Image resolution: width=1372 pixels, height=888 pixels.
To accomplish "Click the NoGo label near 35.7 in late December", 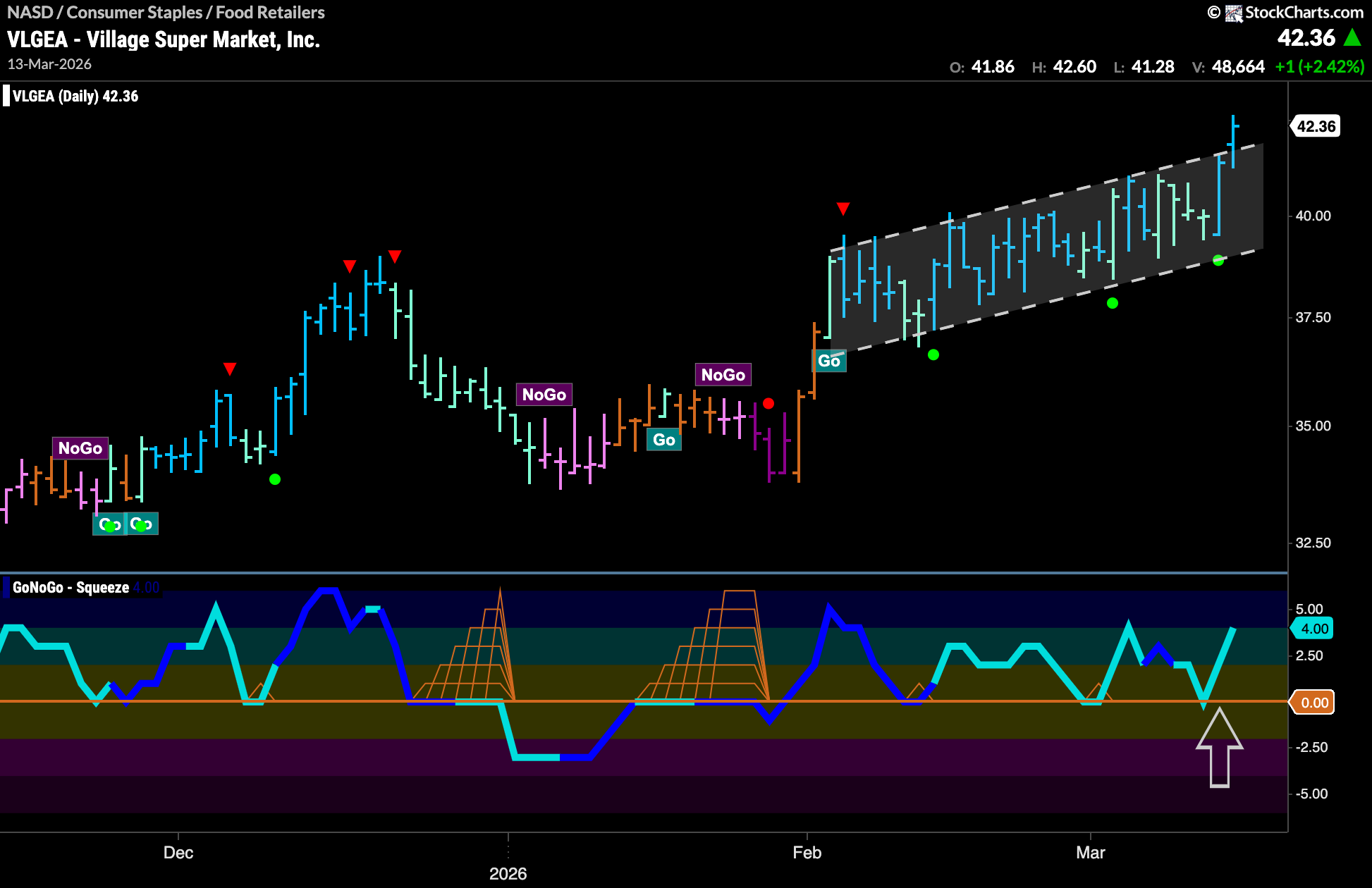I will coord(544,395).
